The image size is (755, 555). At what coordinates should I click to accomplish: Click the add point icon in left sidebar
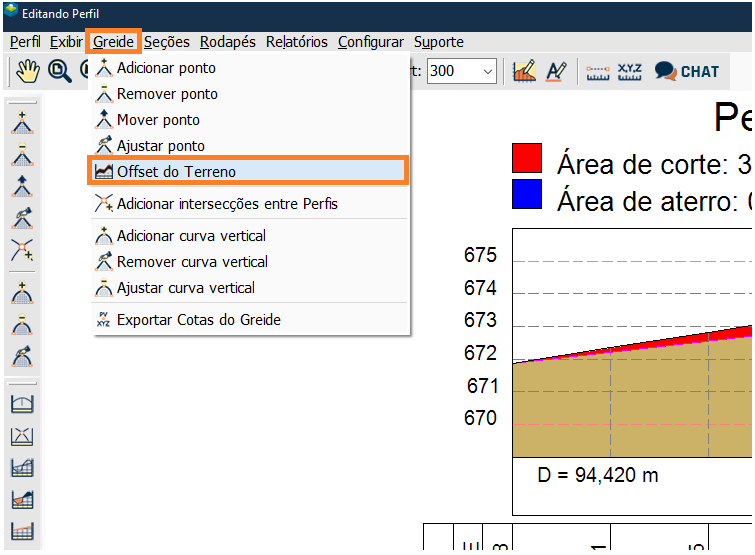click(x=22, y=123)
